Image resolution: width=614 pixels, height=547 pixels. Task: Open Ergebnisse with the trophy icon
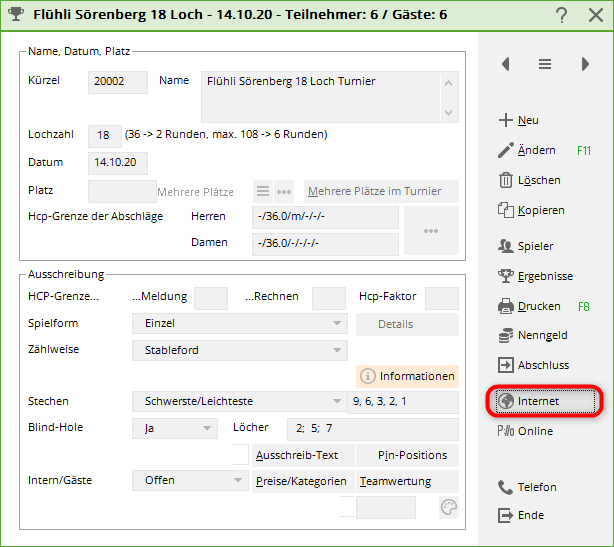535,276
